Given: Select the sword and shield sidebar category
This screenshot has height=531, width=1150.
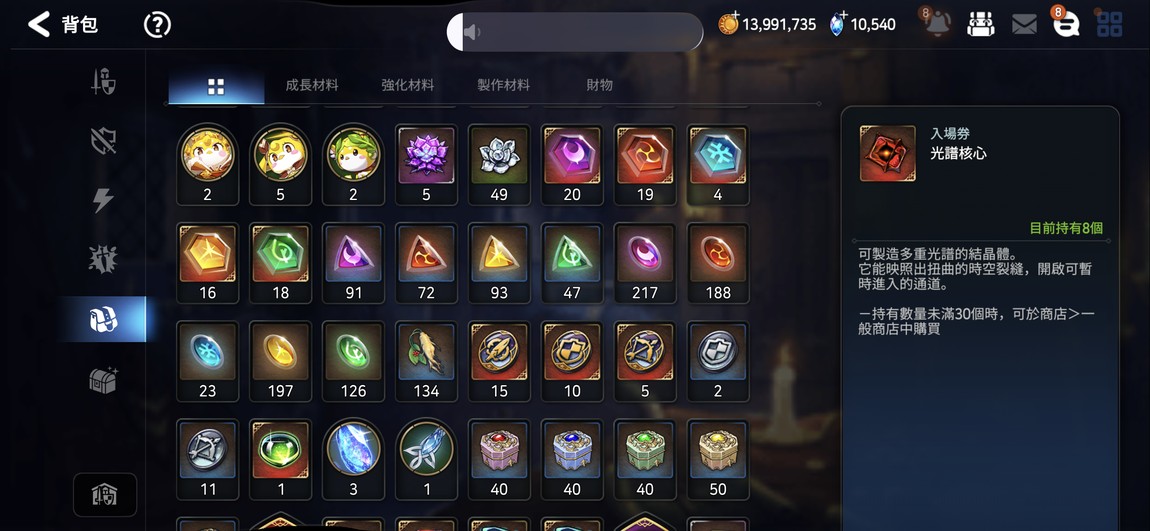Looking at the screenshot, I should [x=103, y=81].
